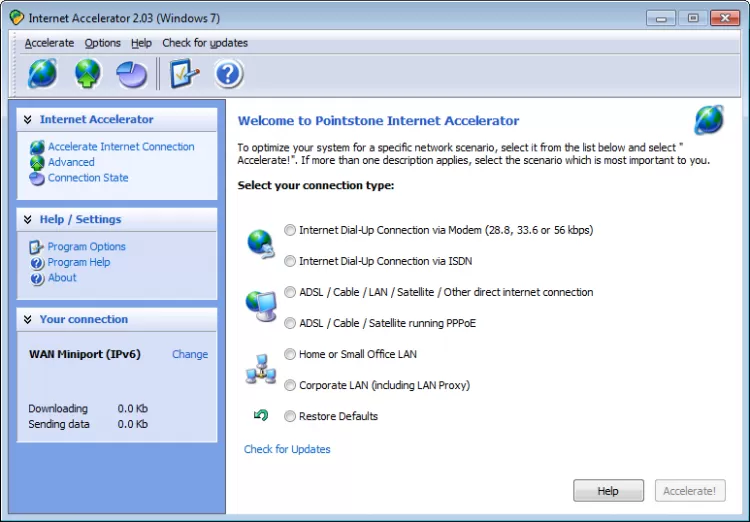Click Change next to WAN Miniport
The width and height of the screenshot is (750, 522).
coord(190,355)
